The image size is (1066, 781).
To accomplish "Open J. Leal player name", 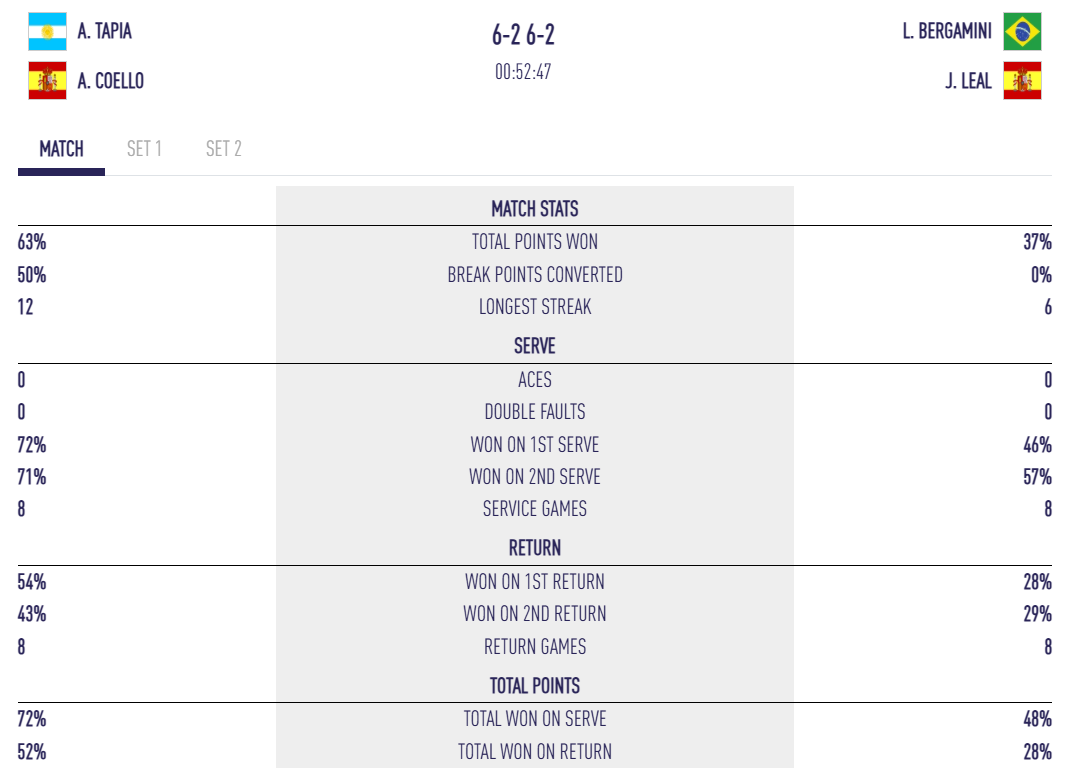I will click(x=968, y=81).
